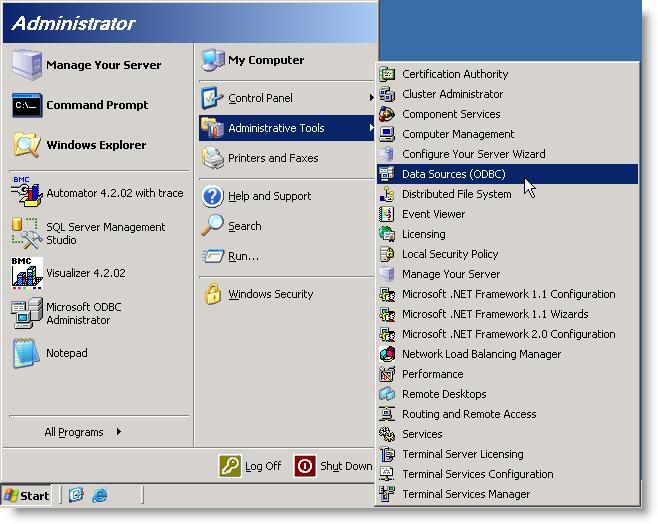Expand All Programs submenu arrow

[x=119, y=431]
